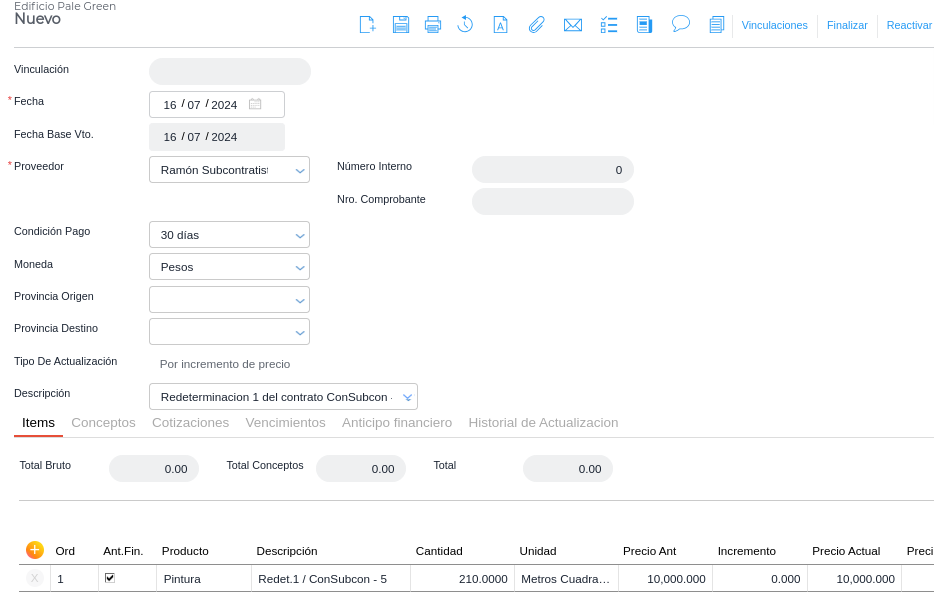This screenshot has height=606, width=934.
Task: Send by email using the envelope icon
Action: pos(573,25)
